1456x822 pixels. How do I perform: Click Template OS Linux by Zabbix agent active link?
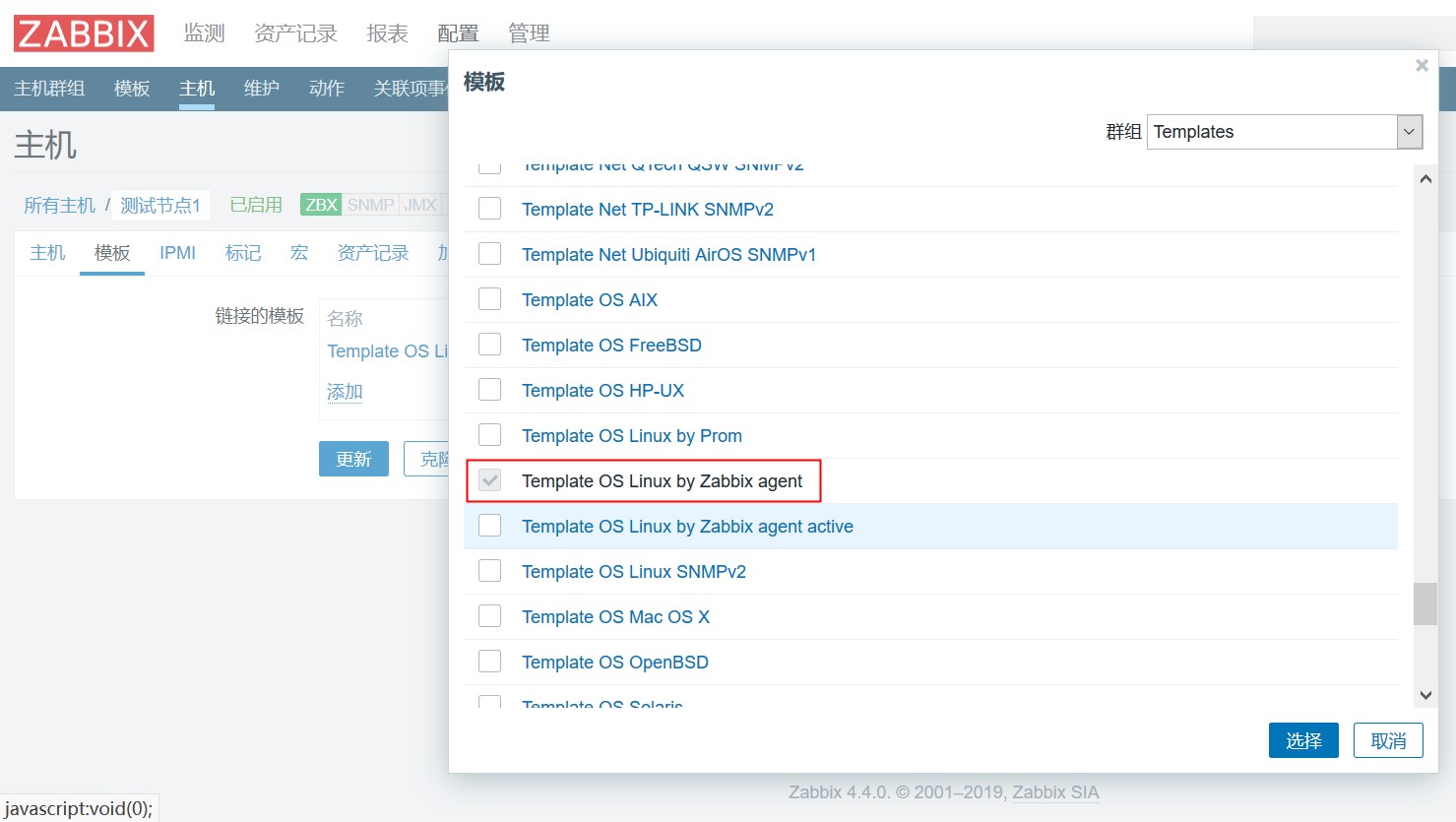687,527
